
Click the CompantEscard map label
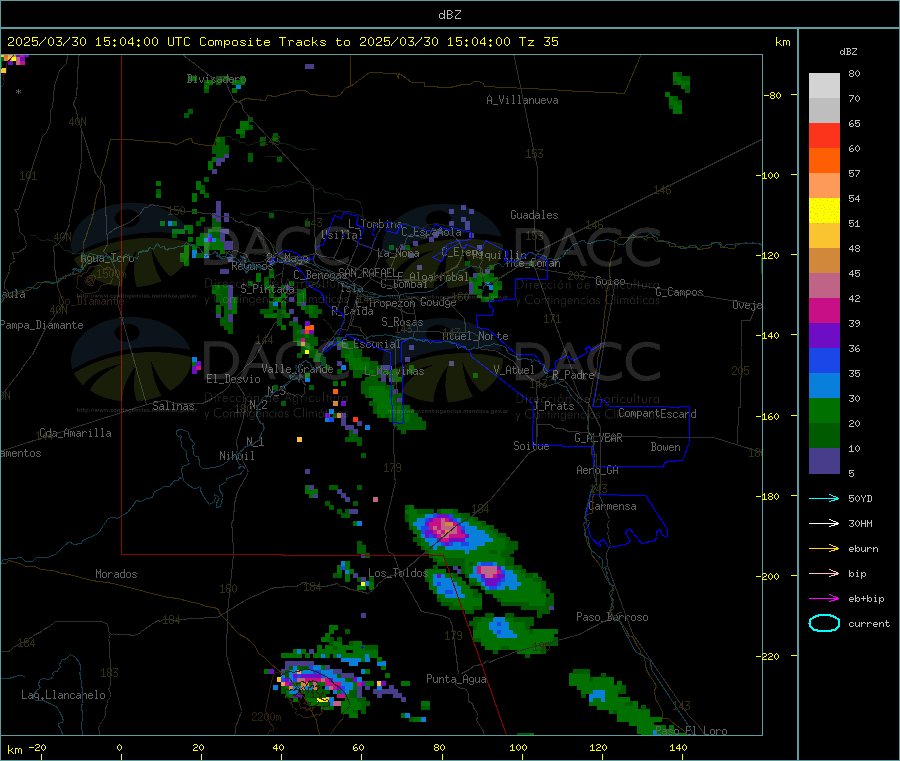pyautogui.click(x=657, y=413)
